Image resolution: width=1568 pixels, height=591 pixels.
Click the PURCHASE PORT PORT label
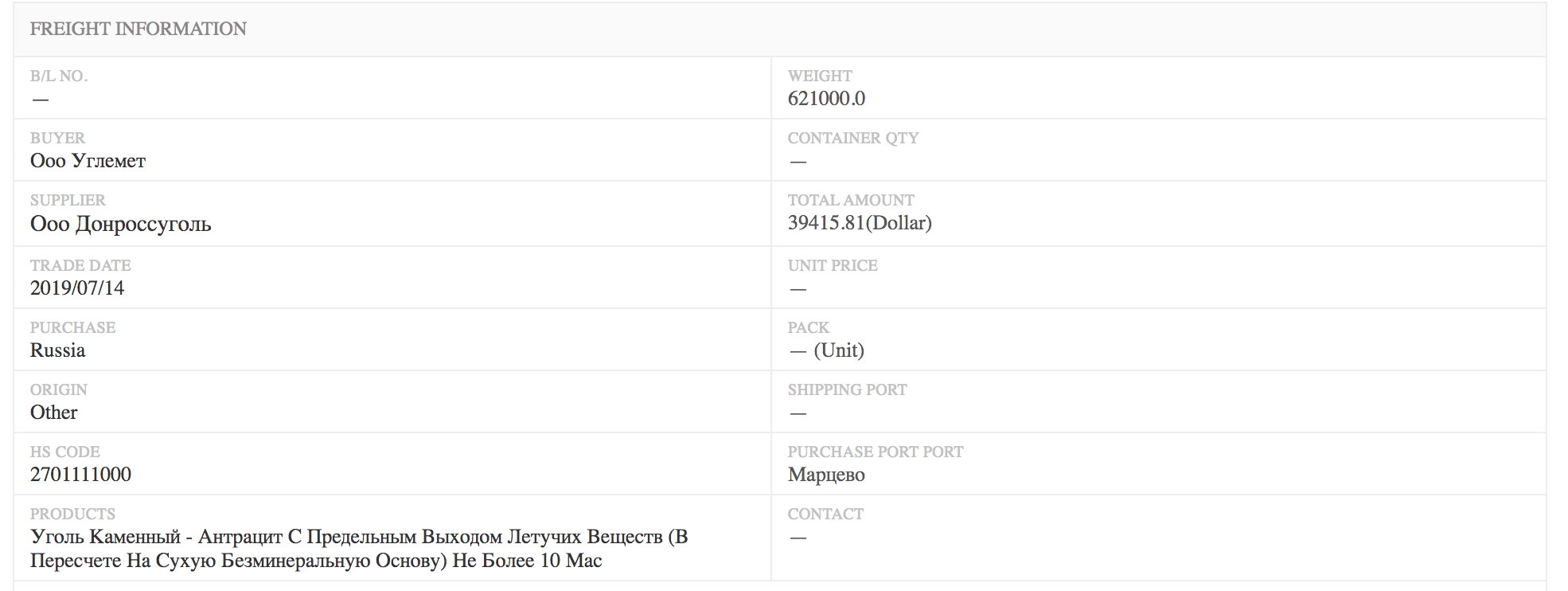coord(876,452)
